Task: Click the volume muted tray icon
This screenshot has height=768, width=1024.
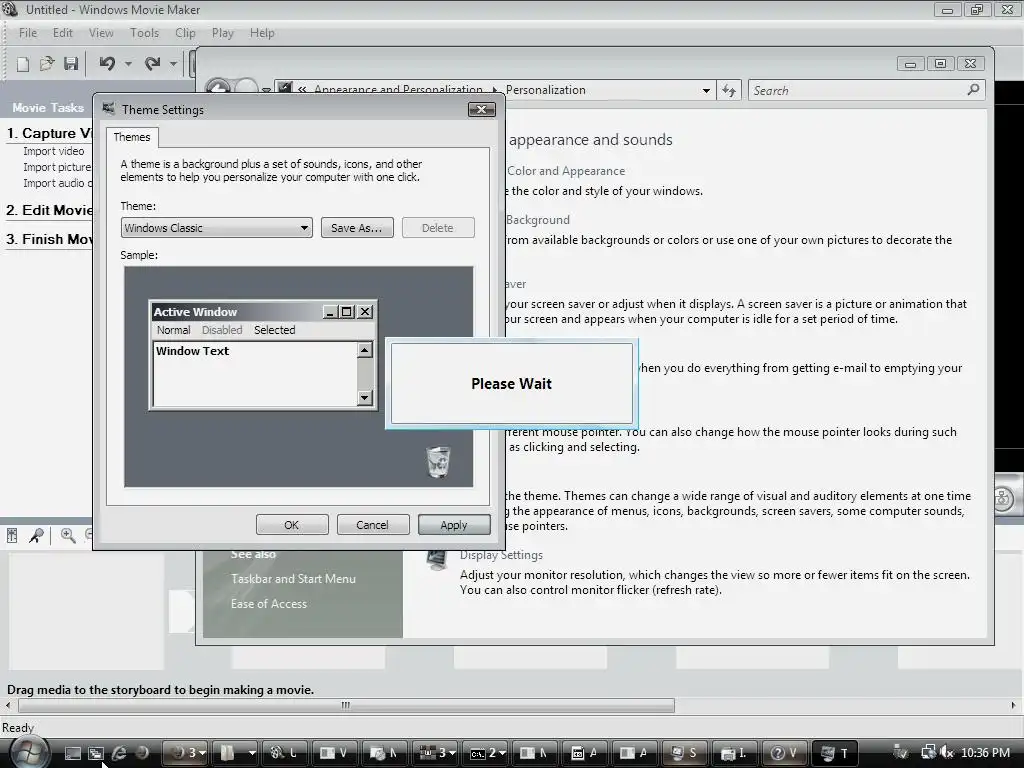Action: coord(946,752)
